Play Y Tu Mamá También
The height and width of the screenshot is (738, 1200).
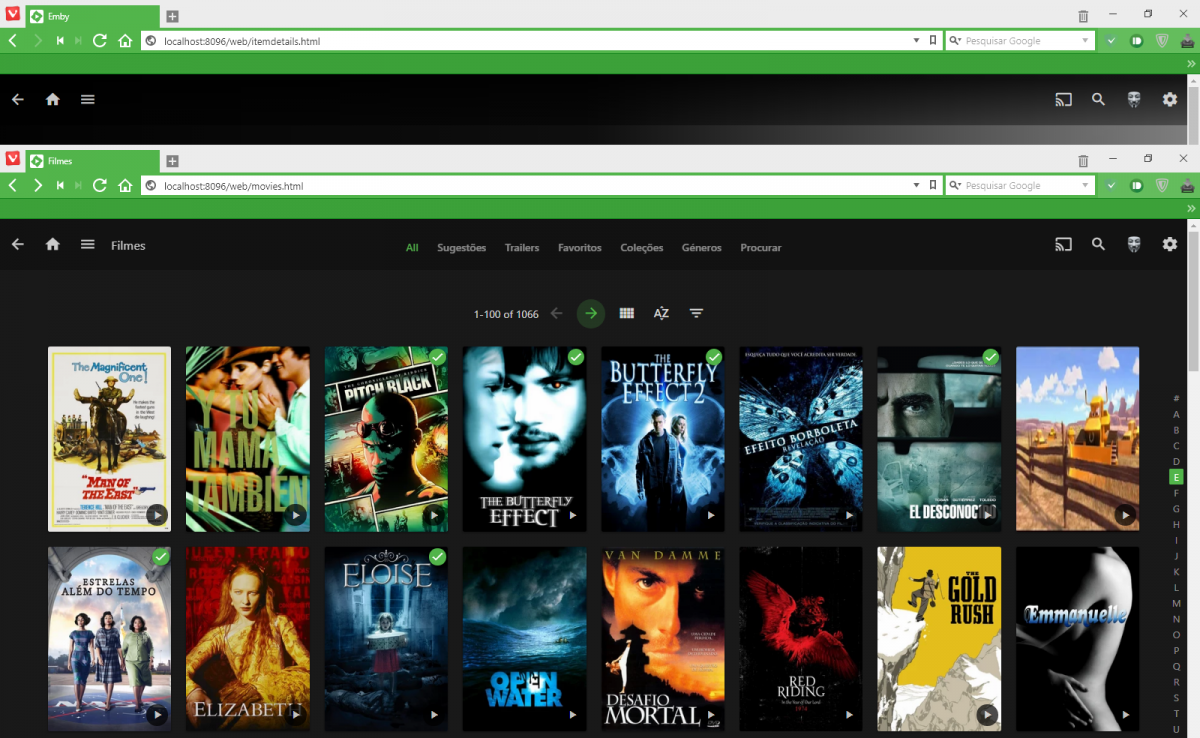tap(295, 515)
